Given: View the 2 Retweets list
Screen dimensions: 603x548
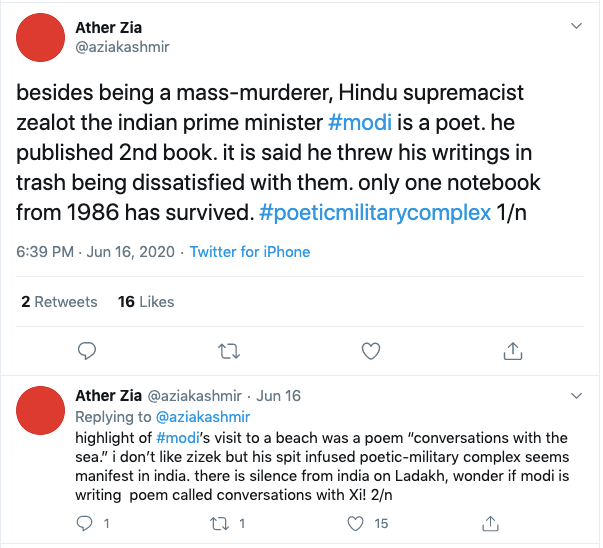Looking at the screenshot, I should point(60,301).
